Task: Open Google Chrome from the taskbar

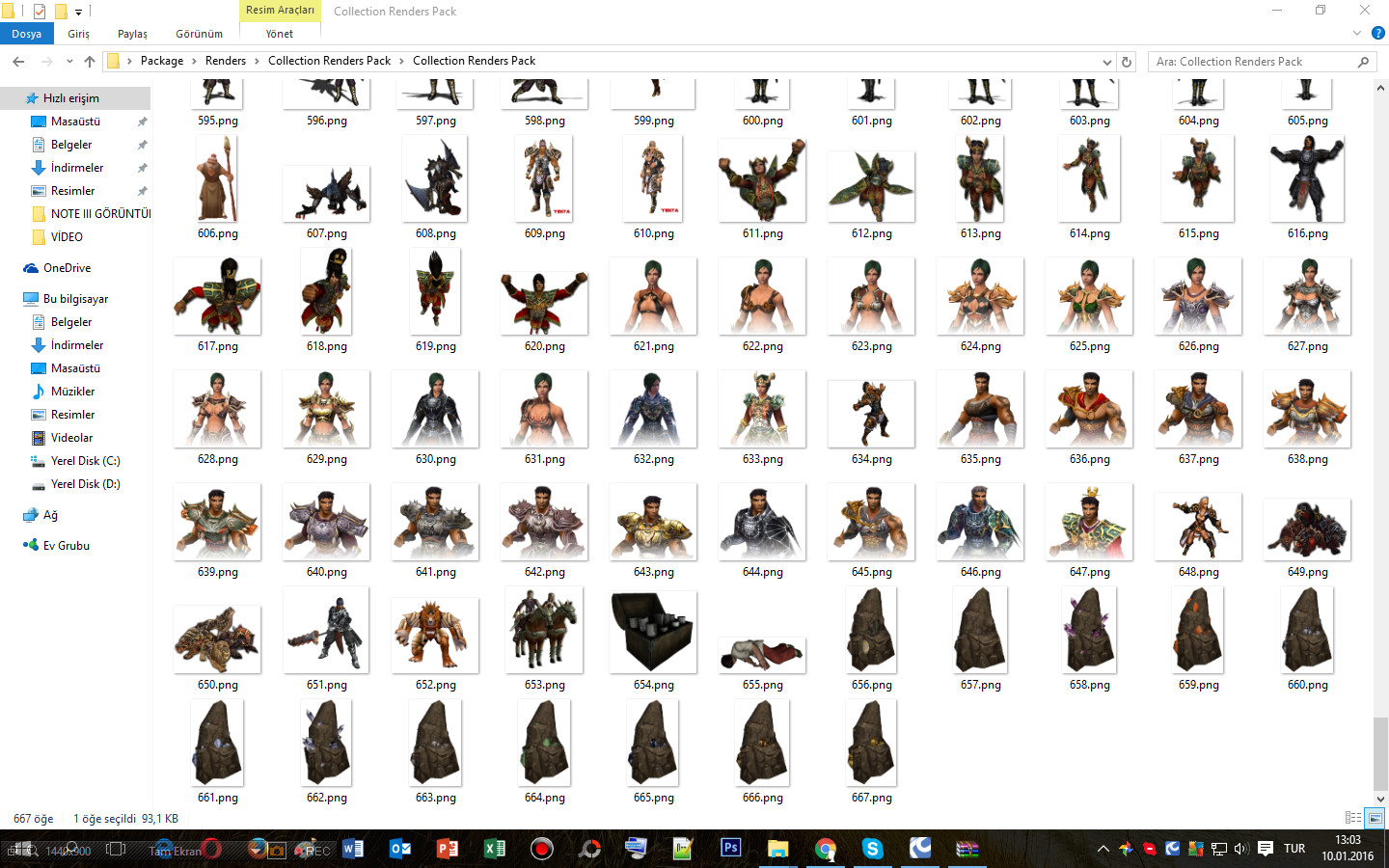Action: point(826,849)
